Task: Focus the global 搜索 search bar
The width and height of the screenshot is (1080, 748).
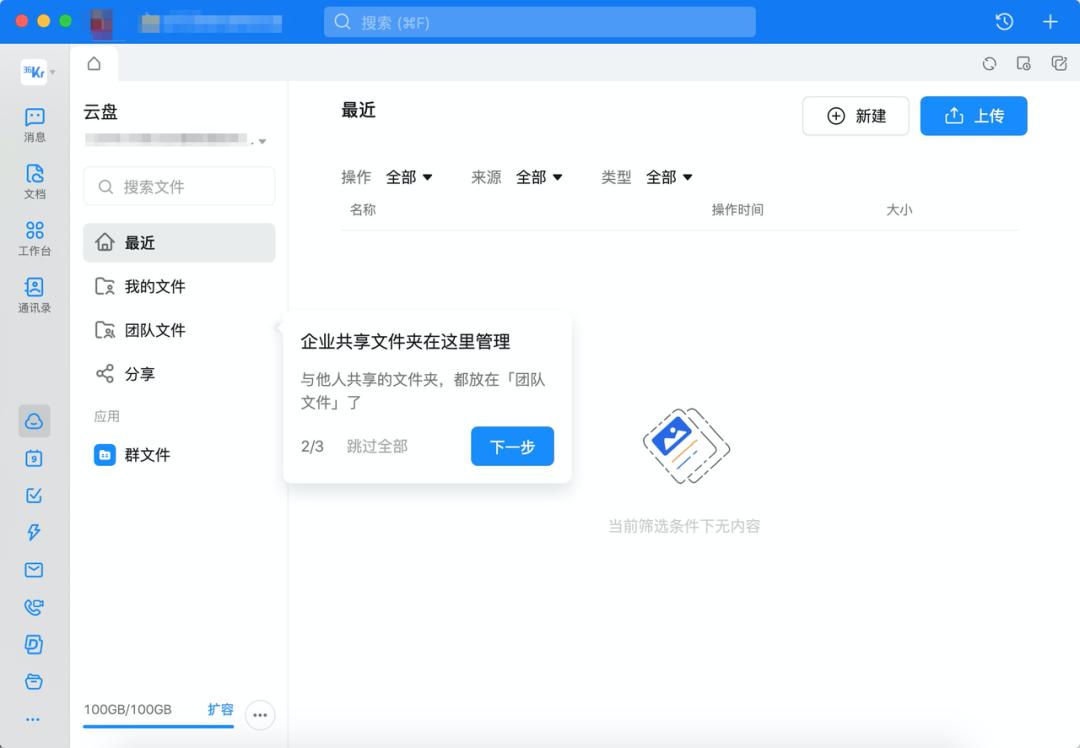Action: pyautogui.click(x=539, y=22)
